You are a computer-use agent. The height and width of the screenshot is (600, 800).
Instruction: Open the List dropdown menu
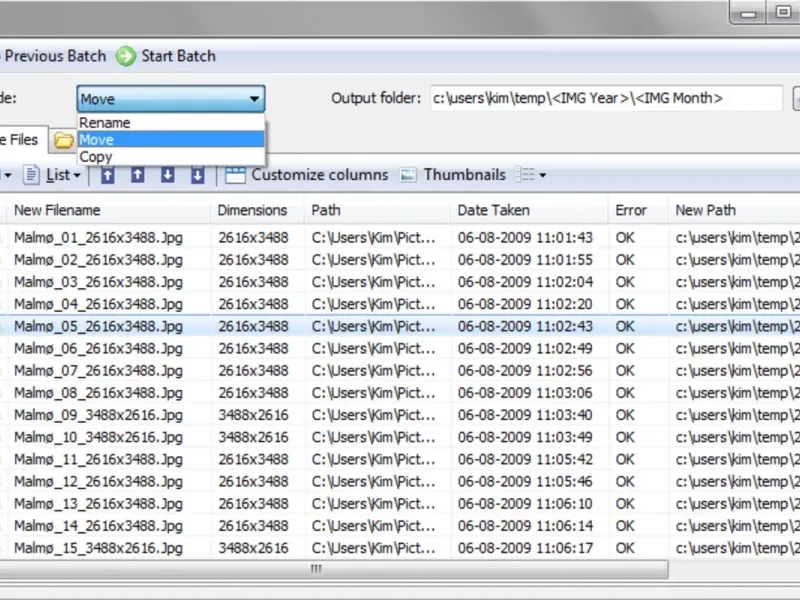pyautogui.click(x=63, y=175)
